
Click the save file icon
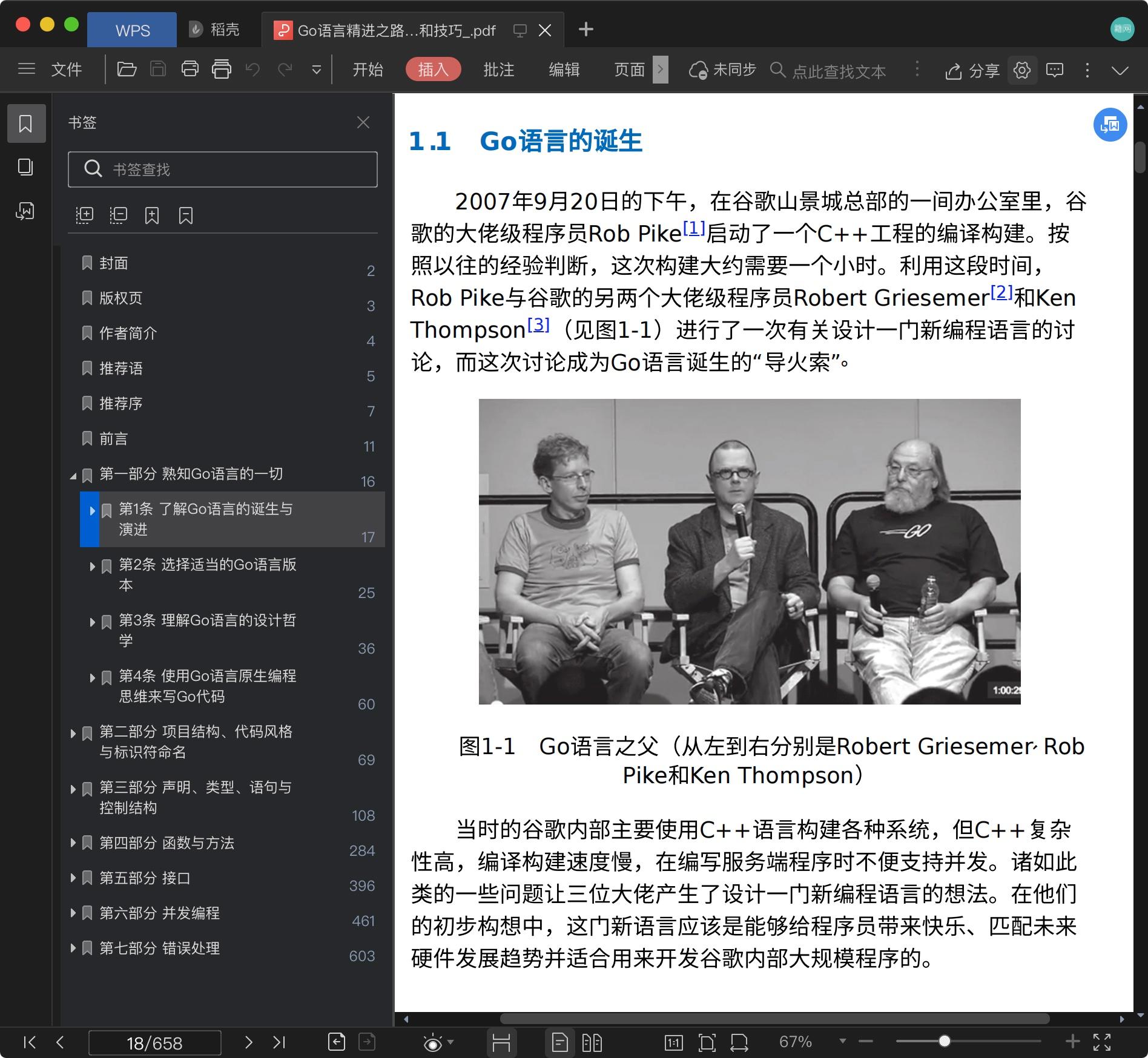[x=158, y=70]
